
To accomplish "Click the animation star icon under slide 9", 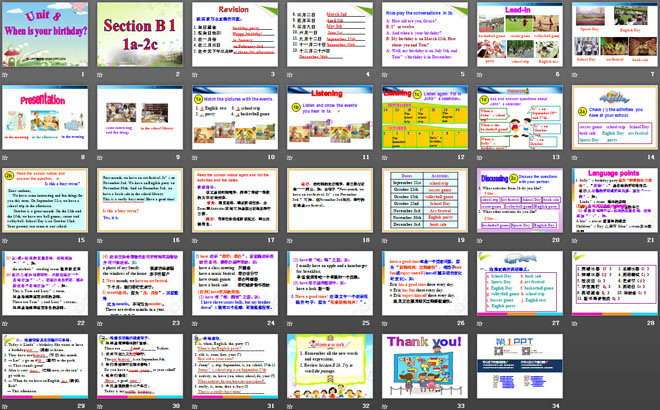I will (x=100, y=157).
